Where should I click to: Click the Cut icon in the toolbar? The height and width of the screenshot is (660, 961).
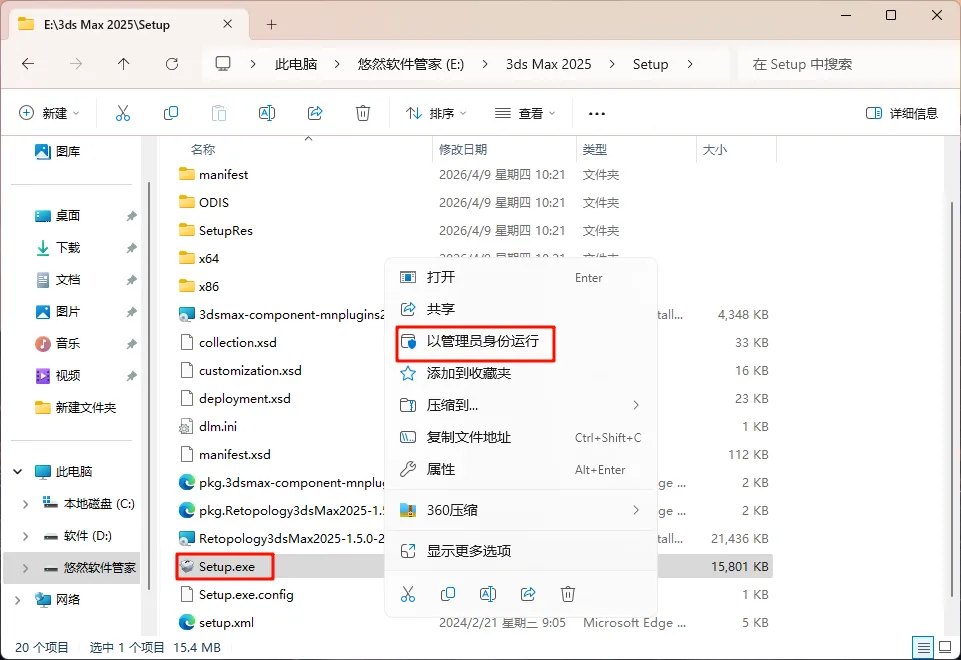123,113
